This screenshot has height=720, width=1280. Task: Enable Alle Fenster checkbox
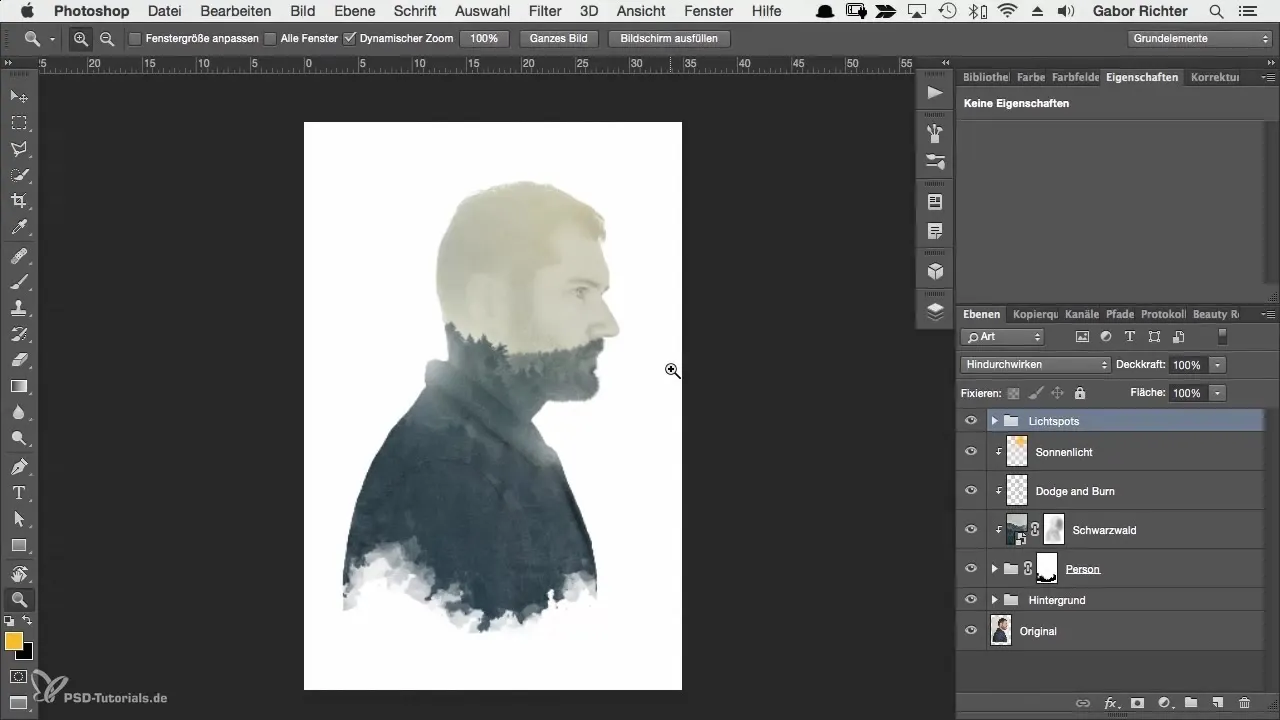tap(270, 39)
